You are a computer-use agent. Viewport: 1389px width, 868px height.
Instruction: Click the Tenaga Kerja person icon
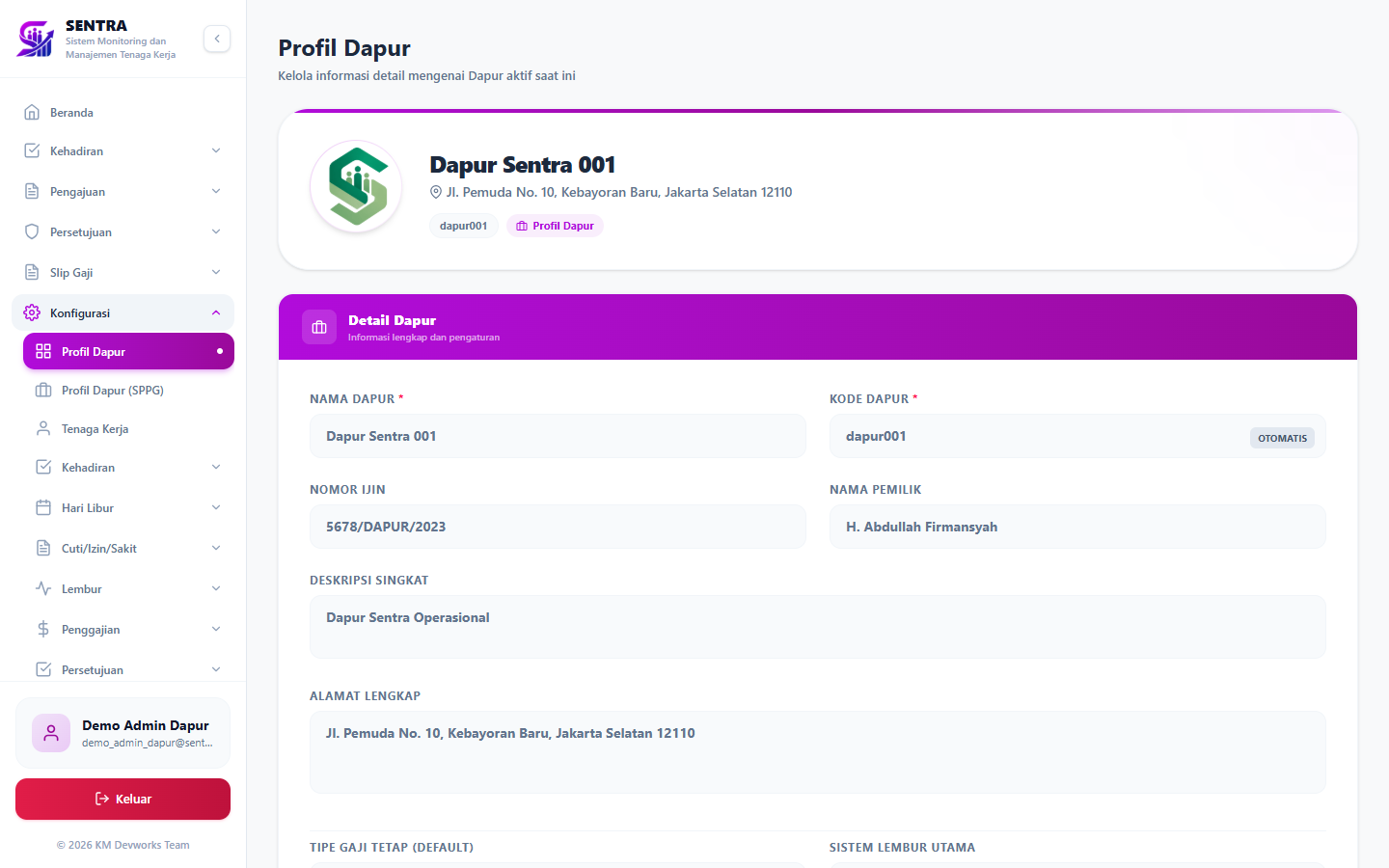pos(43,428)
